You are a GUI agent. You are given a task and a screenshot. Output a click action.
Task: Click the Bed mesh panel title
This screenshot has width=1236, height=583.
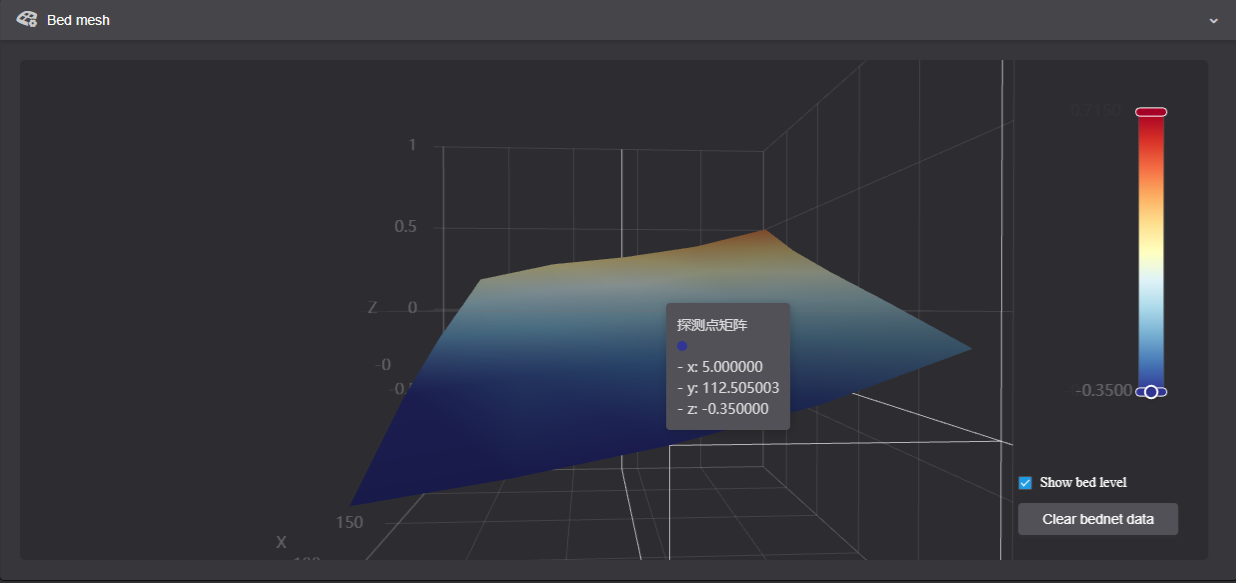click(x=78, y=20)
